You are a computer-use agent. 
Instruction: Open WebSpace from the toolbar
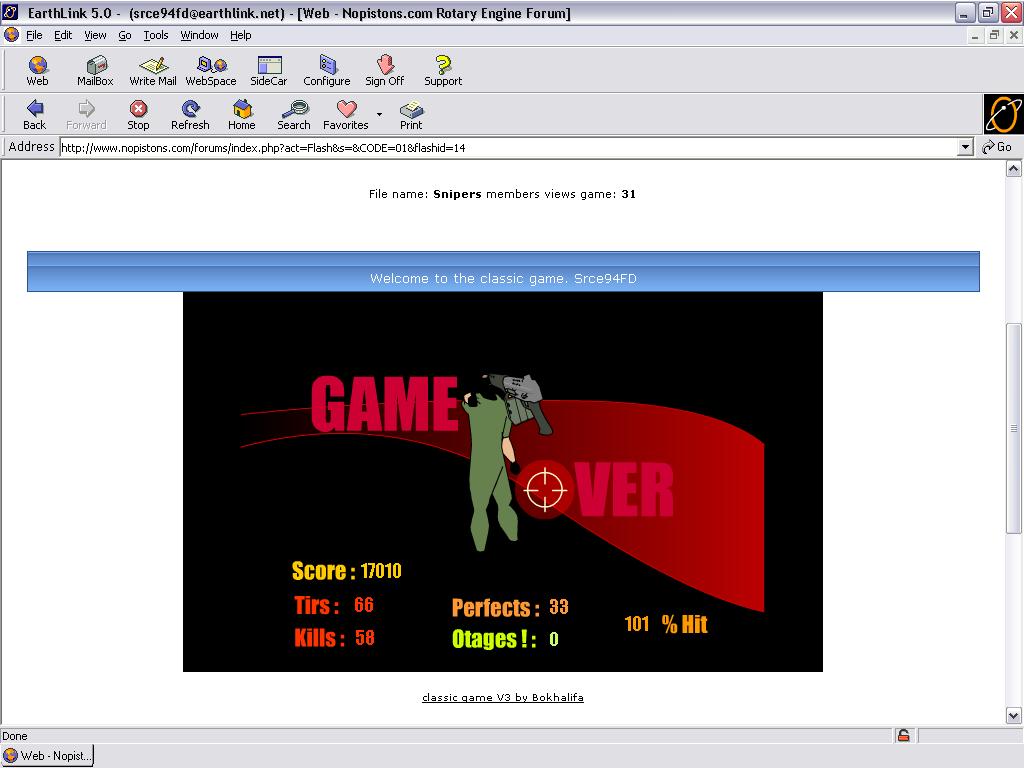(x=211, y=70)
